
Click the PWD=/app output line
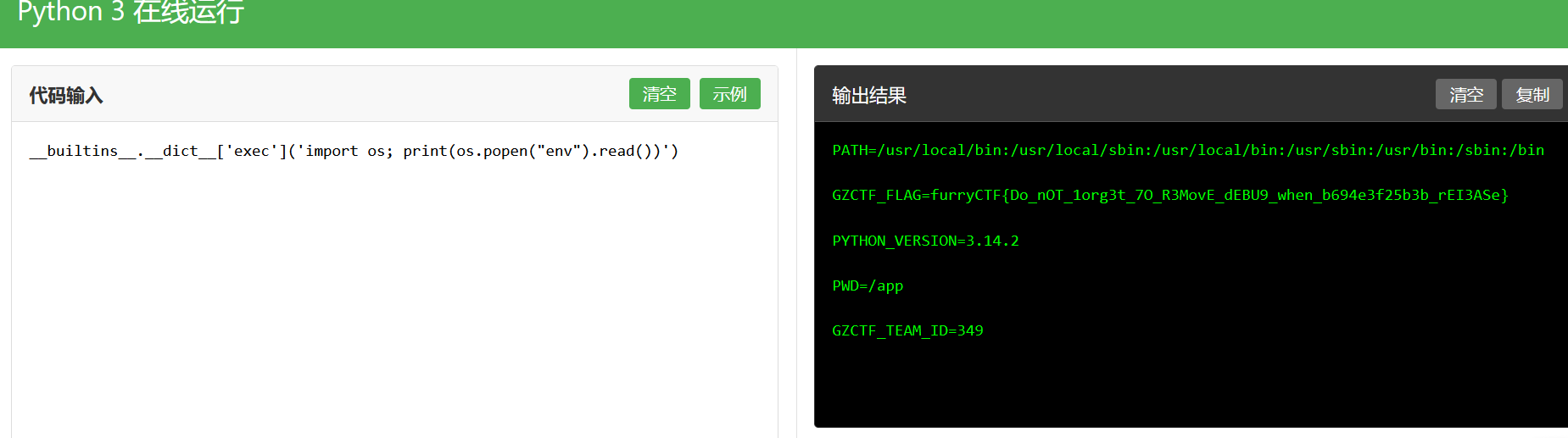coord(868,286)
